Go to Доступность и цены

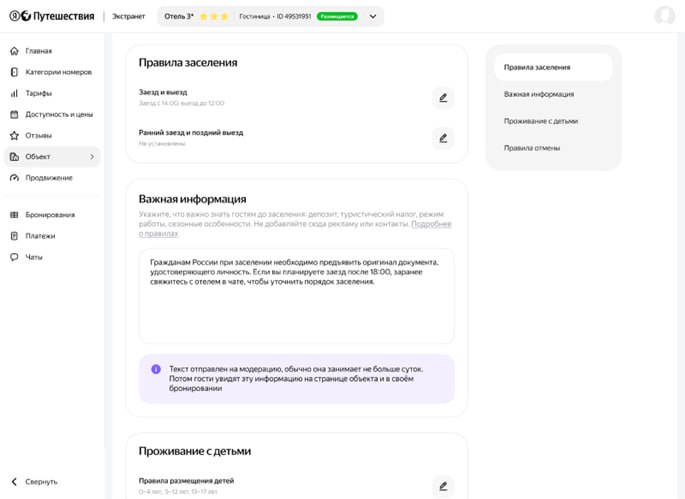coord(59,114)
